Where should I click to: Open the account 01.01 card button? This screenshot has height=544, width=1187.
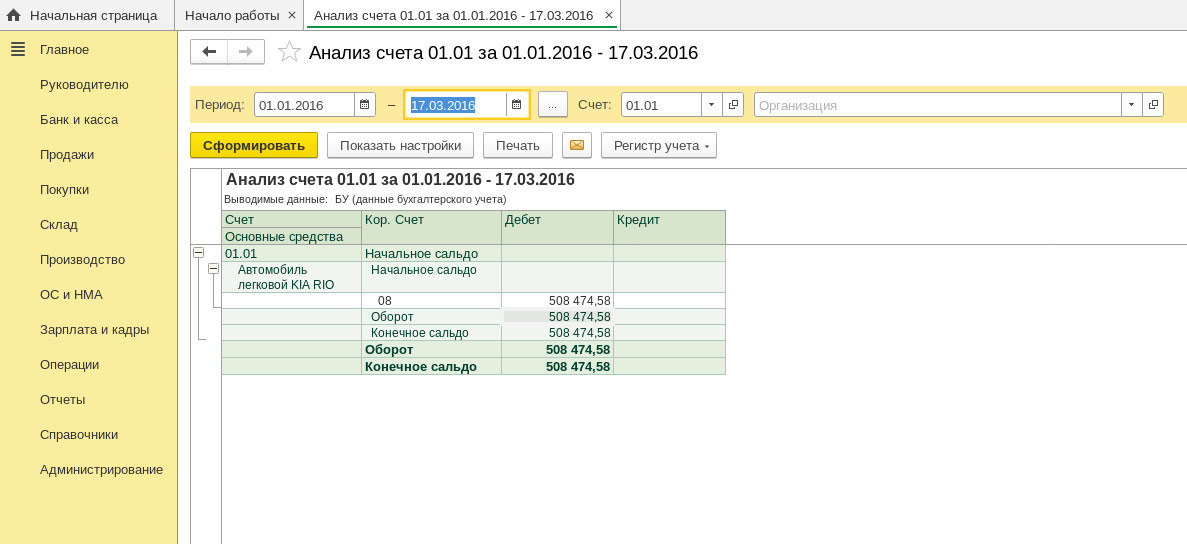point(733,105)
